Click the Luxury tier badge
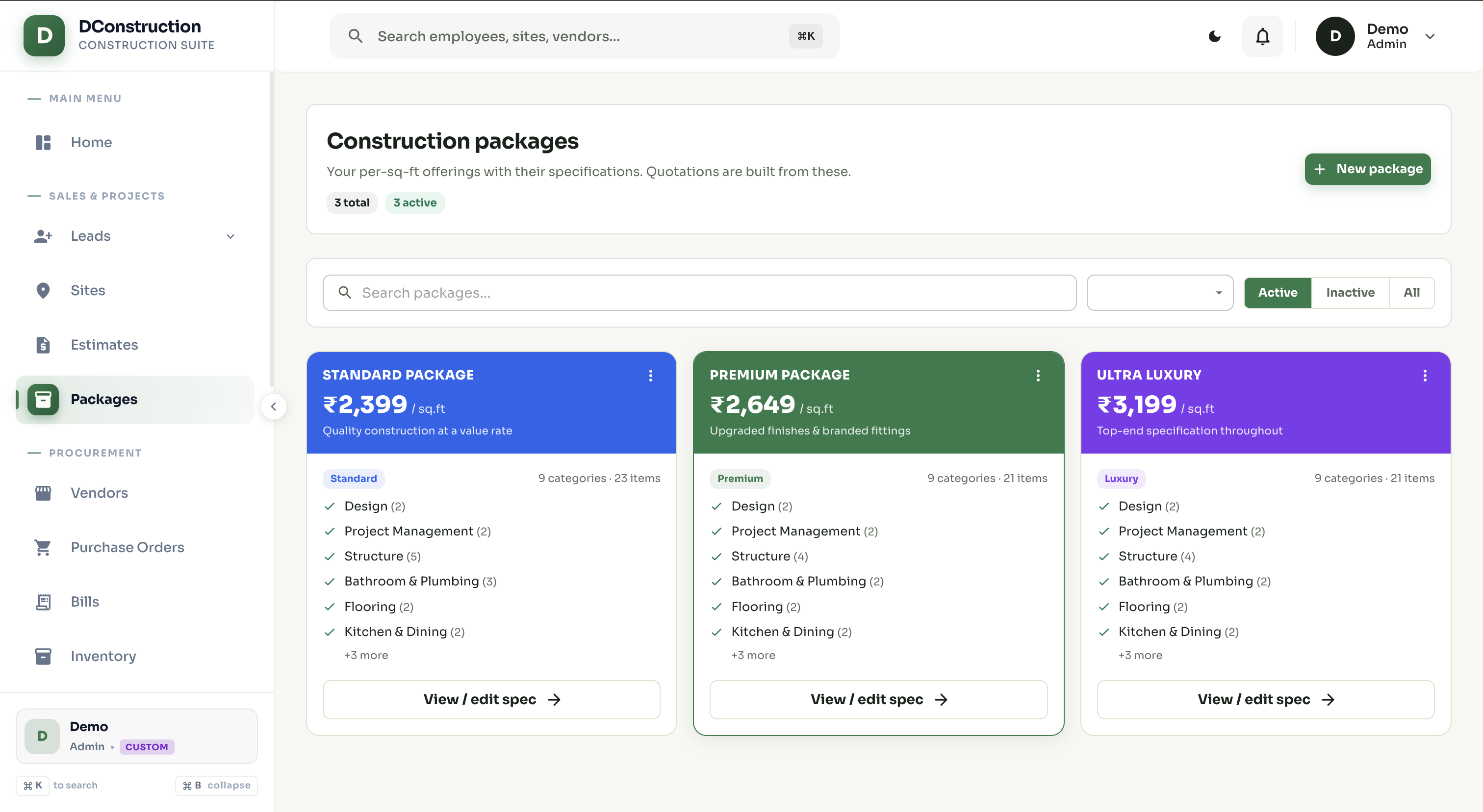Viewport: 1483px width, 812px height. pyautogui.click(x=1121, y=478)
